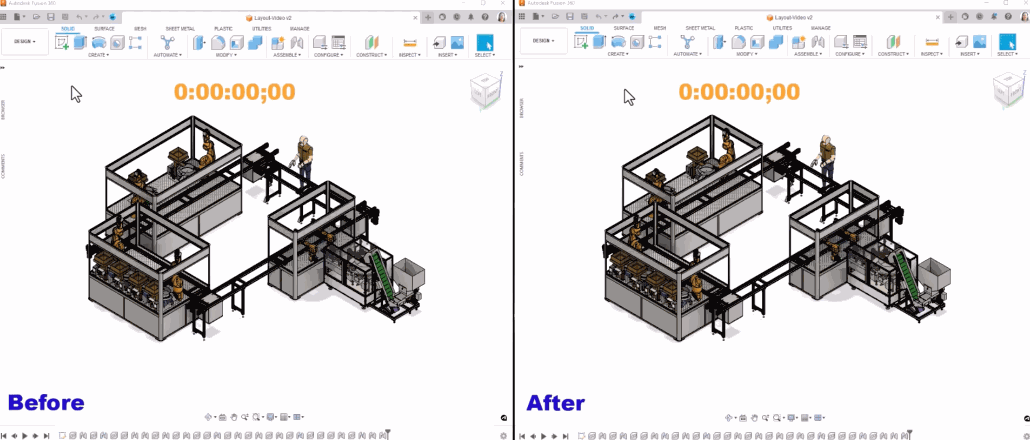The height and width of the screenshot is (440, 1030).
Task: Step timeline forward in the right (After) window
Action: tap(554, 435)
